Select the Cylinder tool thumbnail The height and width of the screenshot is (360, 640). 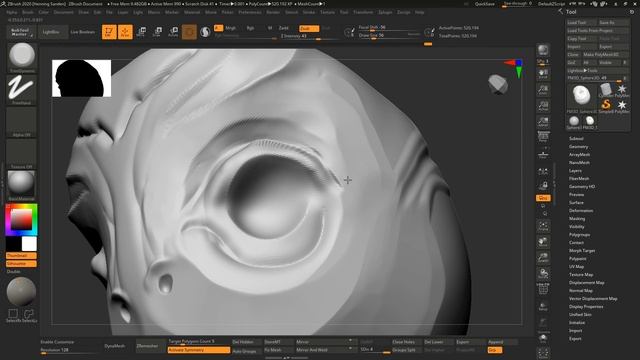[x=606, y=90]
